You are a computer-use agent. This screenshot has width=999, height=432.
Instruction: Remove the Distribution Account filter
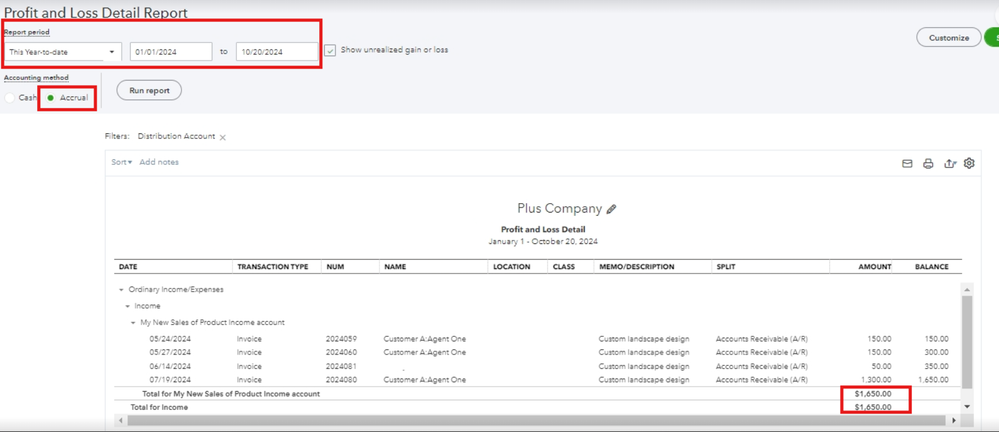(x=223, y=137)
